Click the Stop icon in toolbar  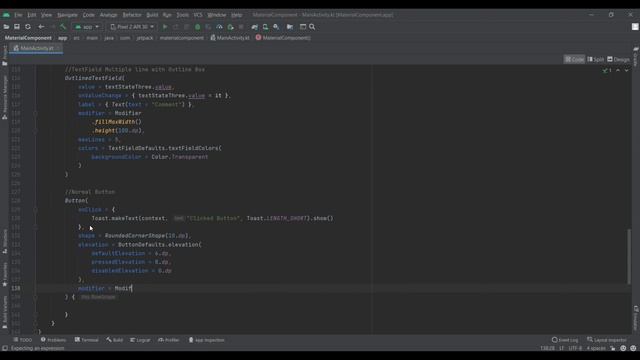tap(241, 27)
